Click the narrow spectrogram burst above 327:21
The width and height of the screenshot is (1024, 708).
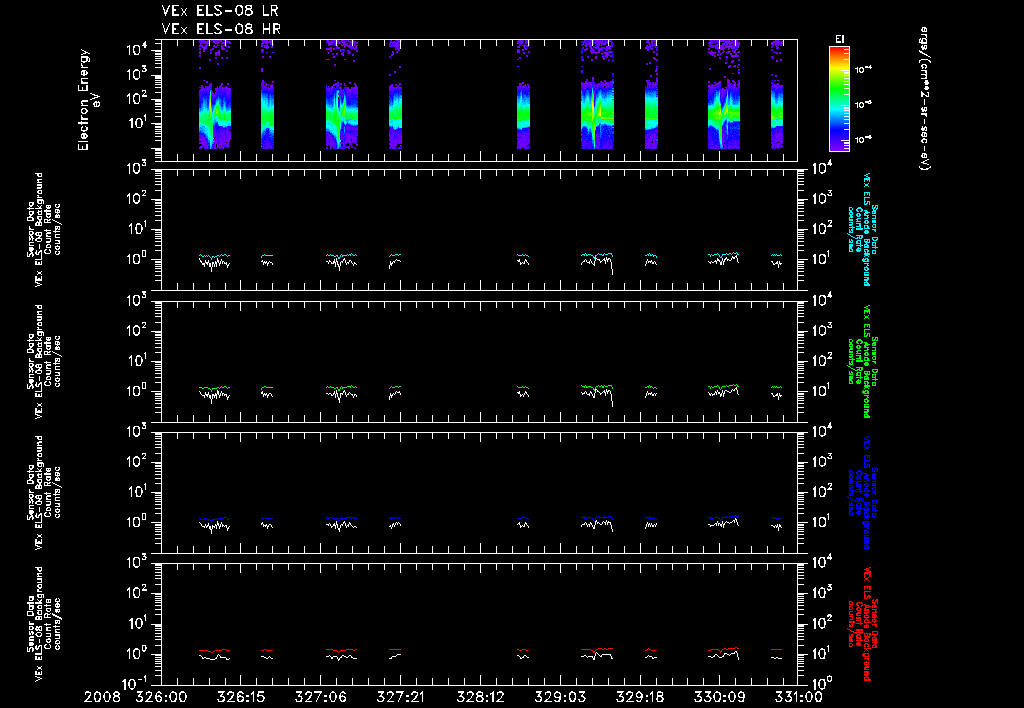(395, 95)
